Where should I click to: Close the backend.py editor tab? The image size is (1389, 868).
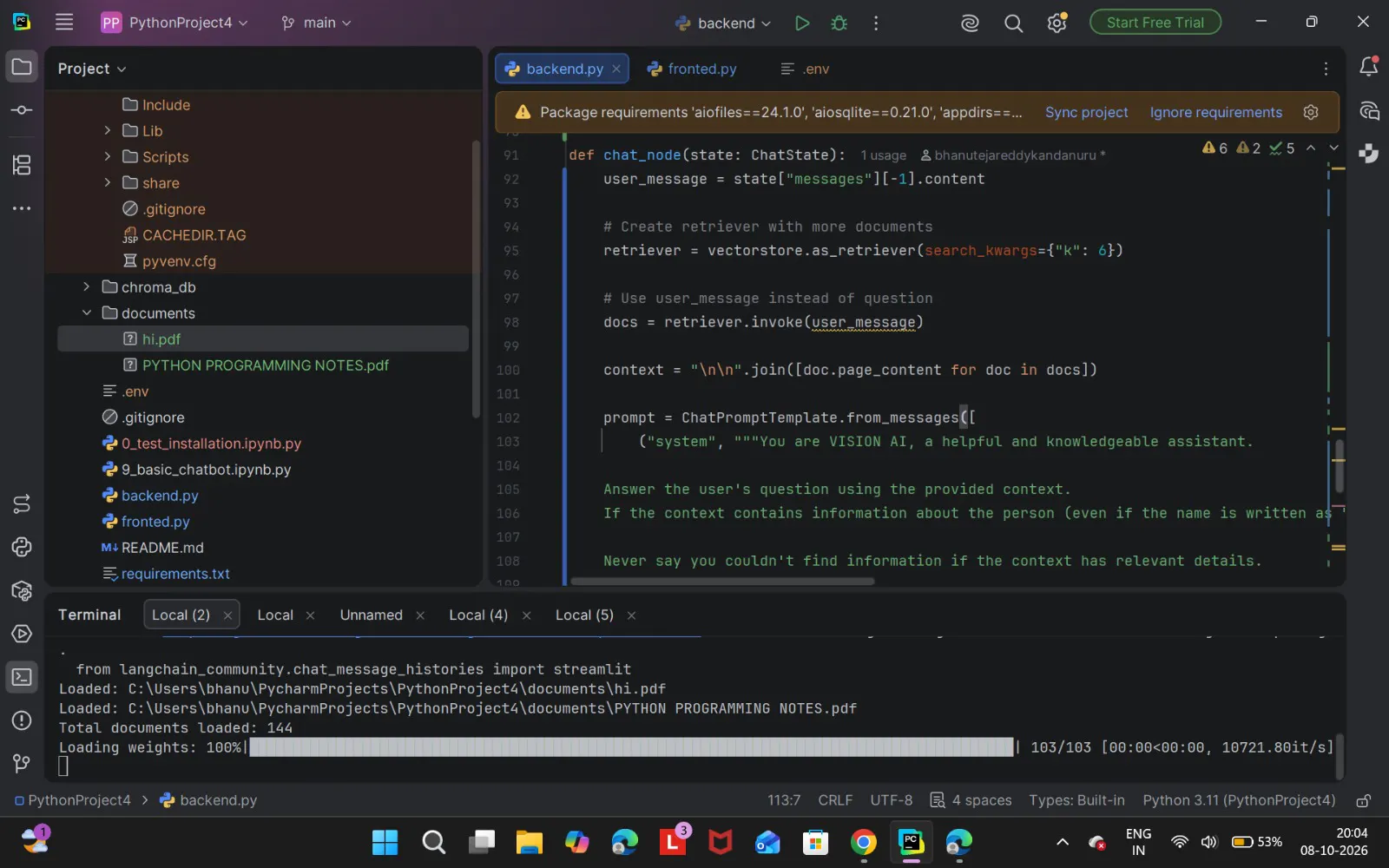point(616,69)
